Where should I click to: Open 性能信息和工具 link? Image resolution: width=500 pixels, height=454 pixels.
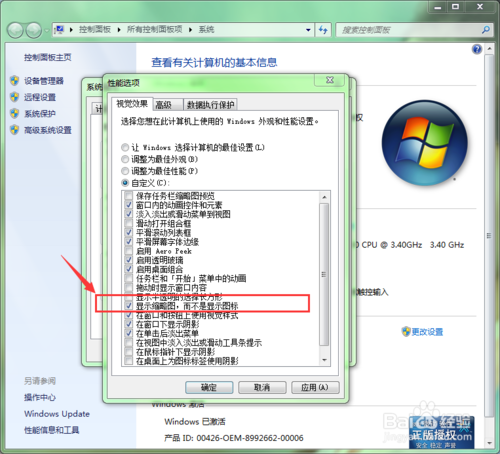click(52, 430)
